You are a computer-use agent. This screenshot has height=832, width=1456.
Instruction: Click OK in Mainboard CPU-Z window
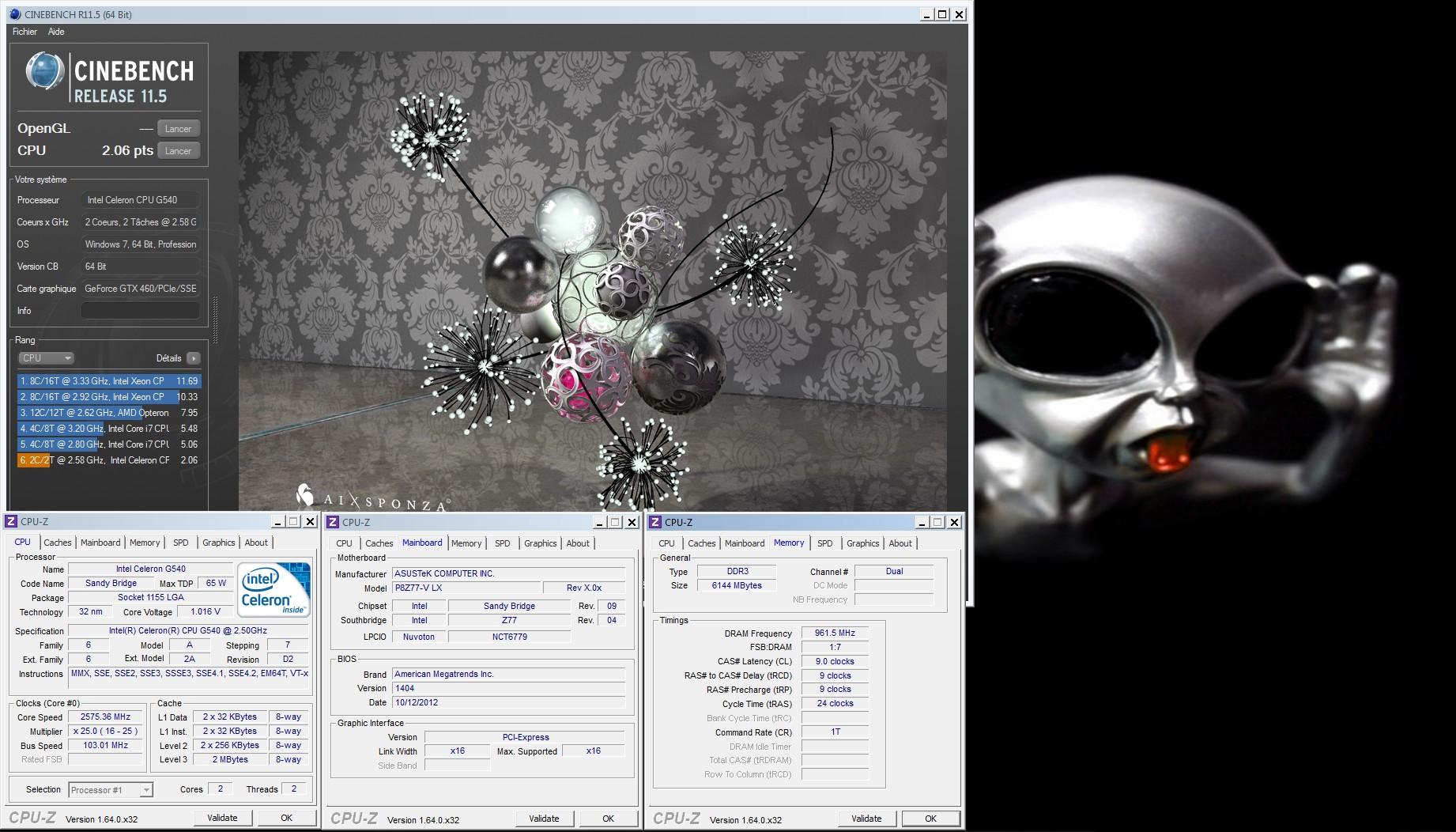tap(609, 819)
